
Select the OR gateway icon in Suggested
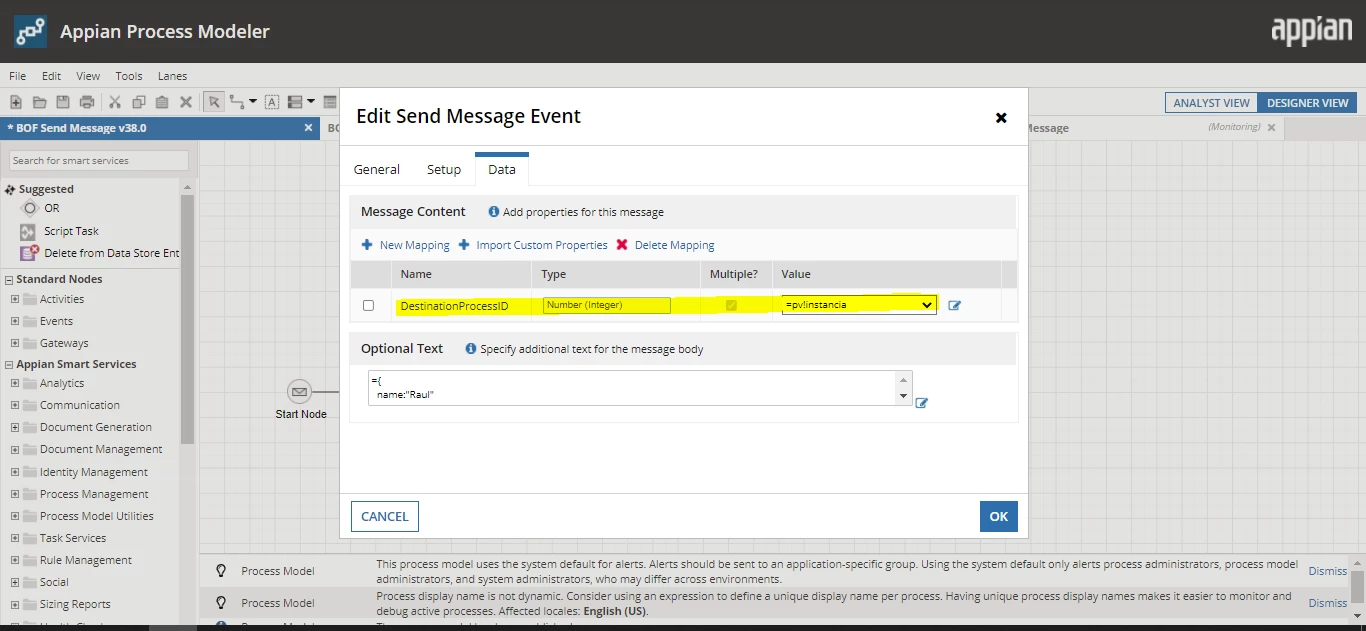click(x=28, y=208)
